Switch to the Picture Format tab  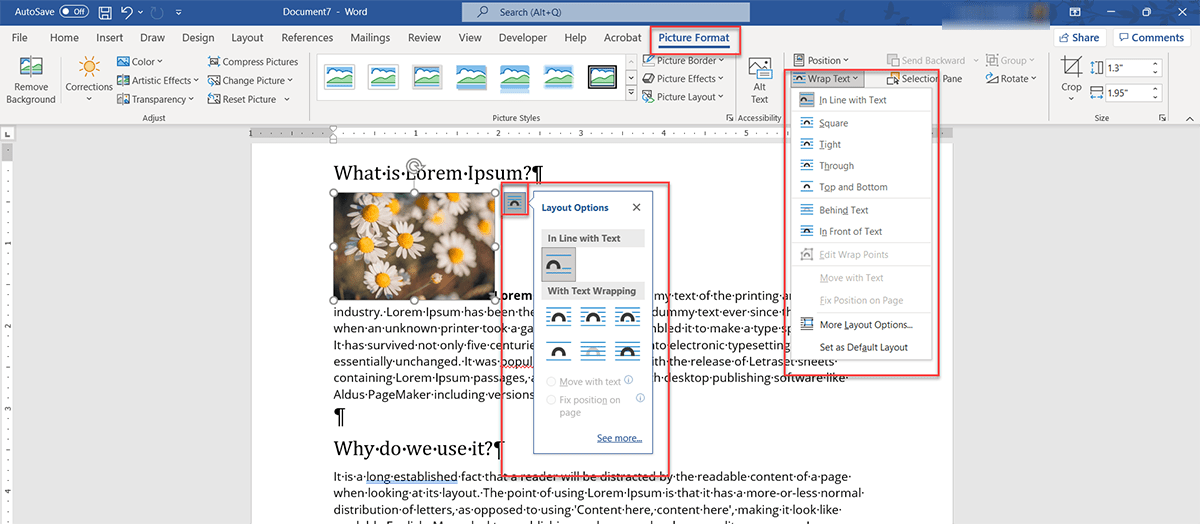click(694, 38)
